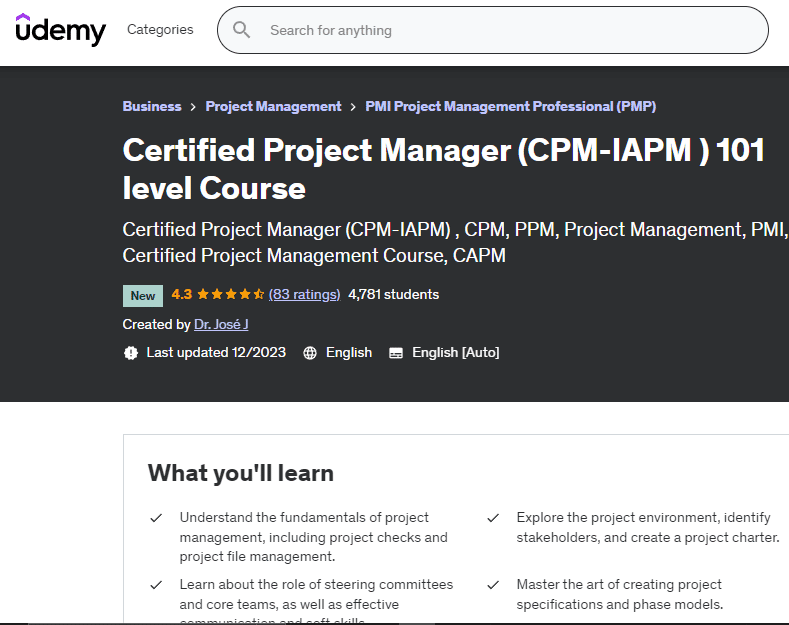Image resolution: width=789 pixels, height=625 pixels.
Task: Click checkmark beside steering committees item
Action: pyautogui.click(x=156, y=585)
